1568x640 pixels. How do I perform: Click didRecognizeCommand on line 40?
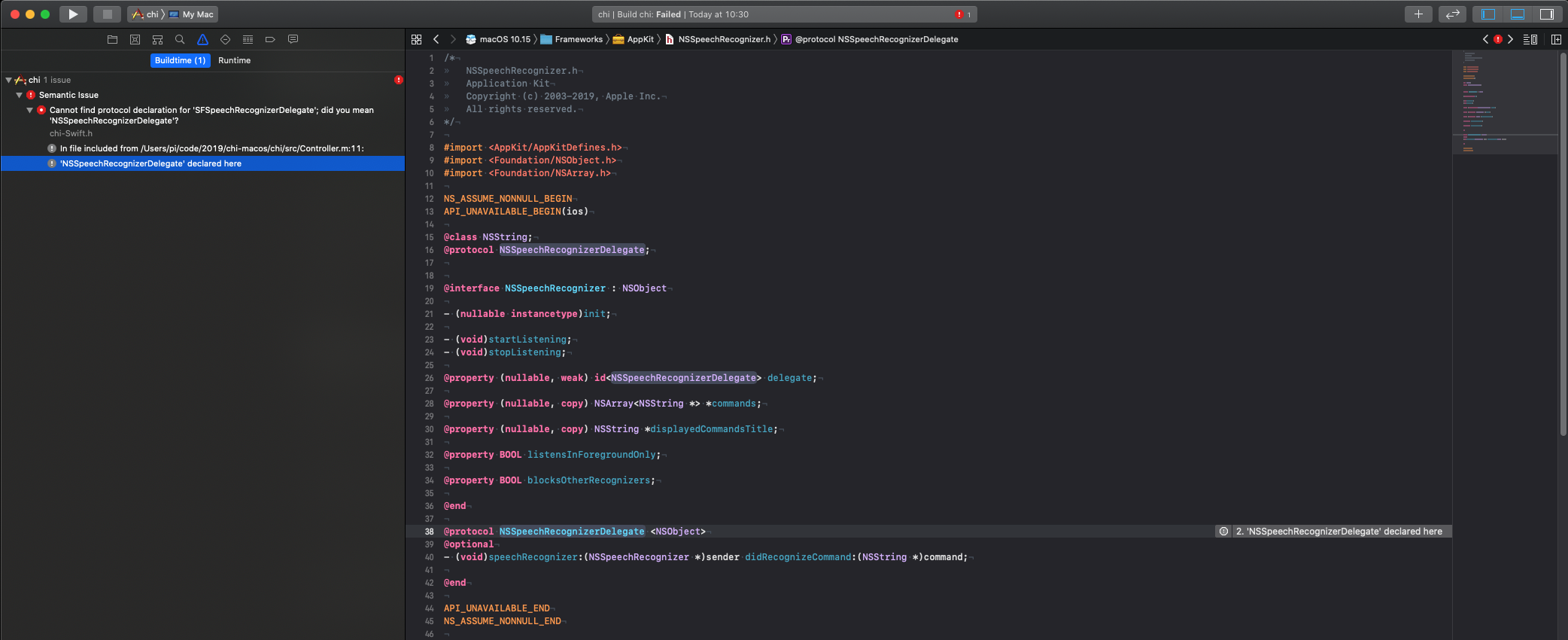[798, 557]
